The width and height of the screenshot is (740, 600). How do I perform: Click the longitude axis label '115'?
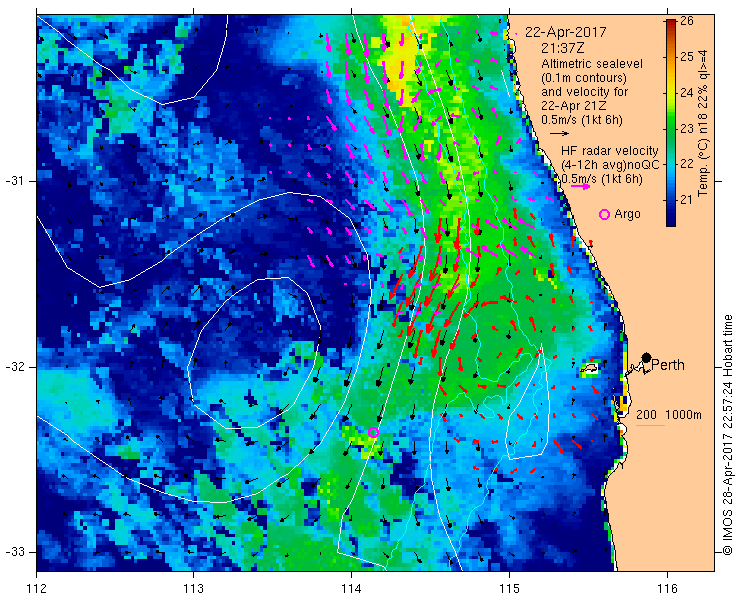(509, 589)
